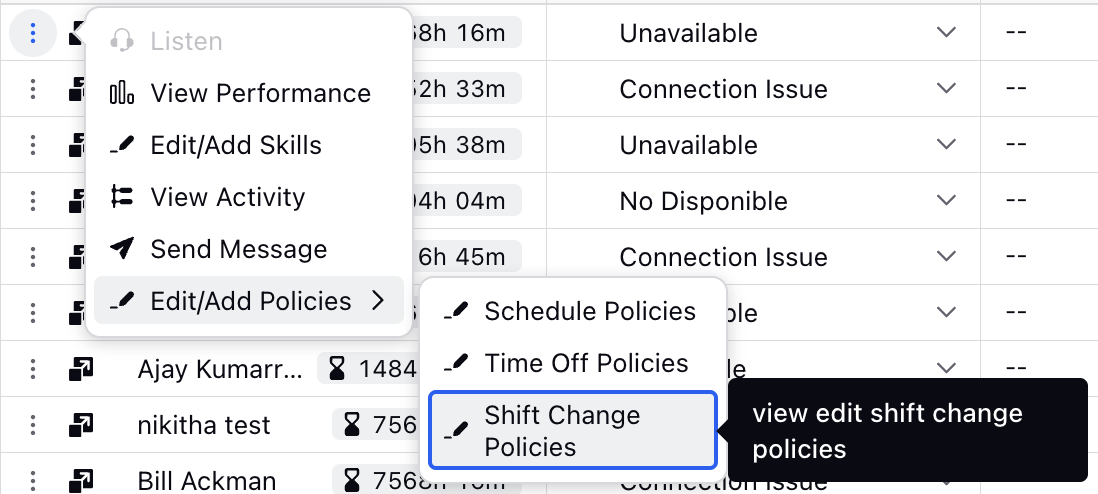Open three-dot menu for nikitha test row

[33, 425]
